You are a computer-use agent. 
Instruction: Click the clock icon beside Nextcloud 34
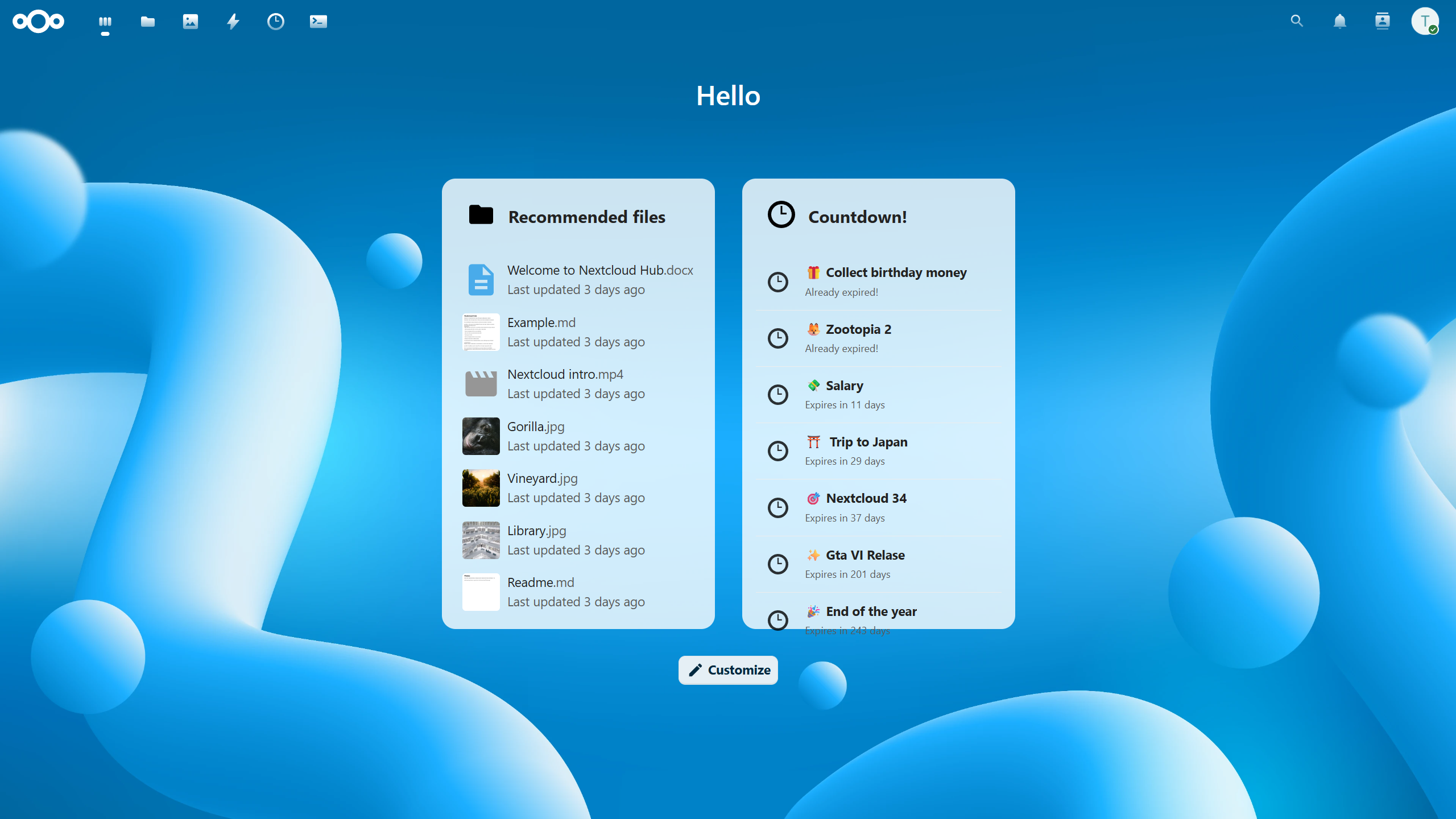pos(778,507)
